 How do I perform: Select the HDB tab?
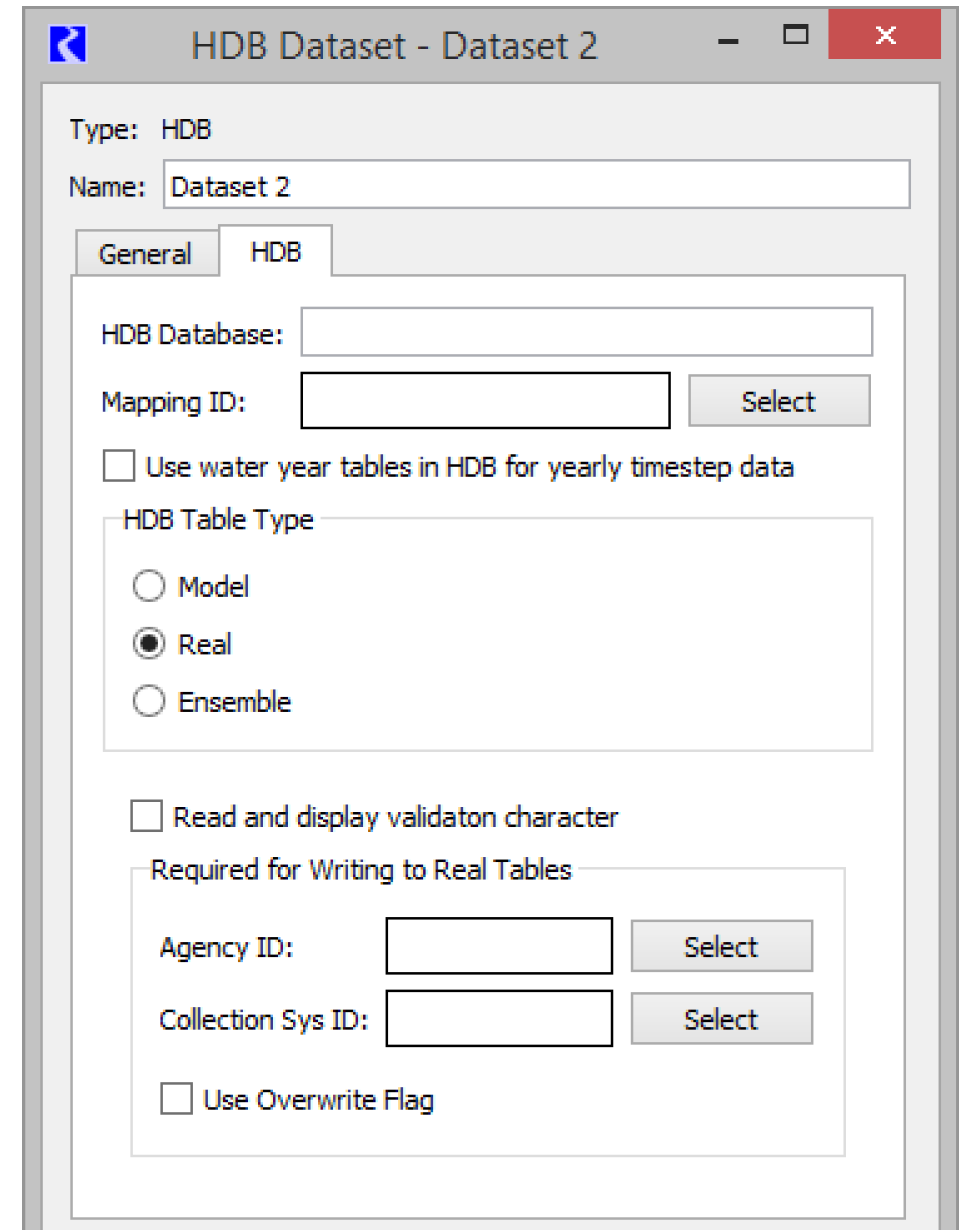[x=276, y=252]
